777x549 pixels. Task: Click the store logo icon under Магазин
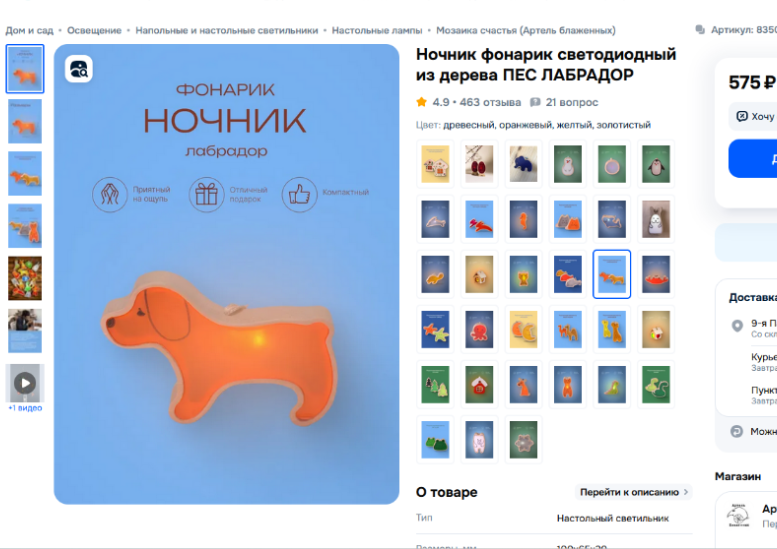[738, 516]
